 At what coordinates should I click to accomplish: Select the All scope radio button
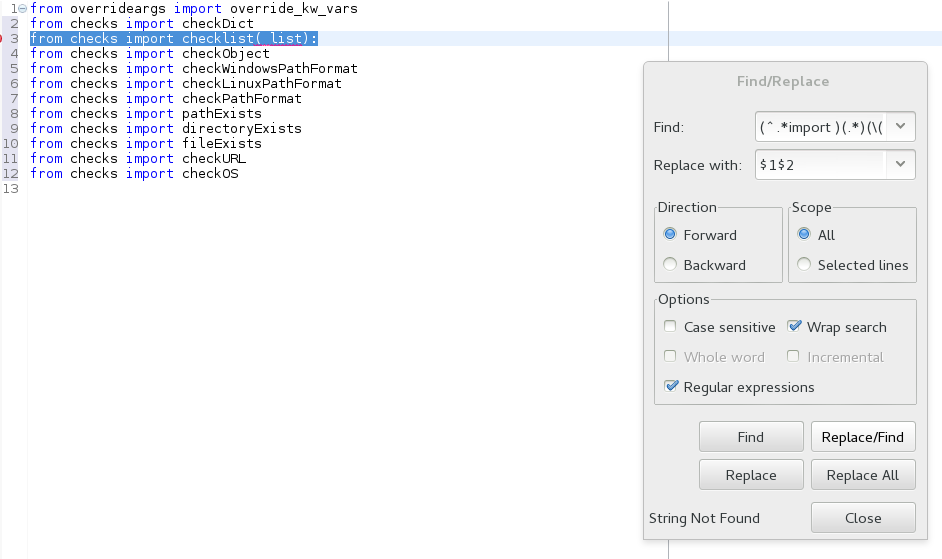tap(804, 234)
